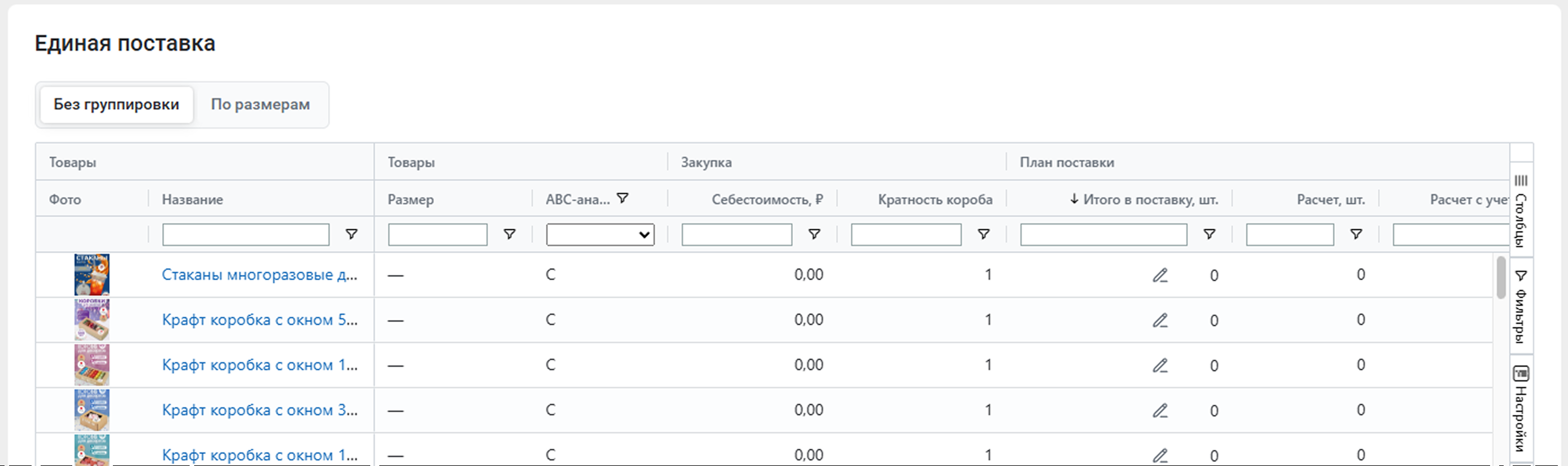This screenshot has width=1568, height=466.
Task: Expand the Столбцы side panel
Action: pos(1521,210)
